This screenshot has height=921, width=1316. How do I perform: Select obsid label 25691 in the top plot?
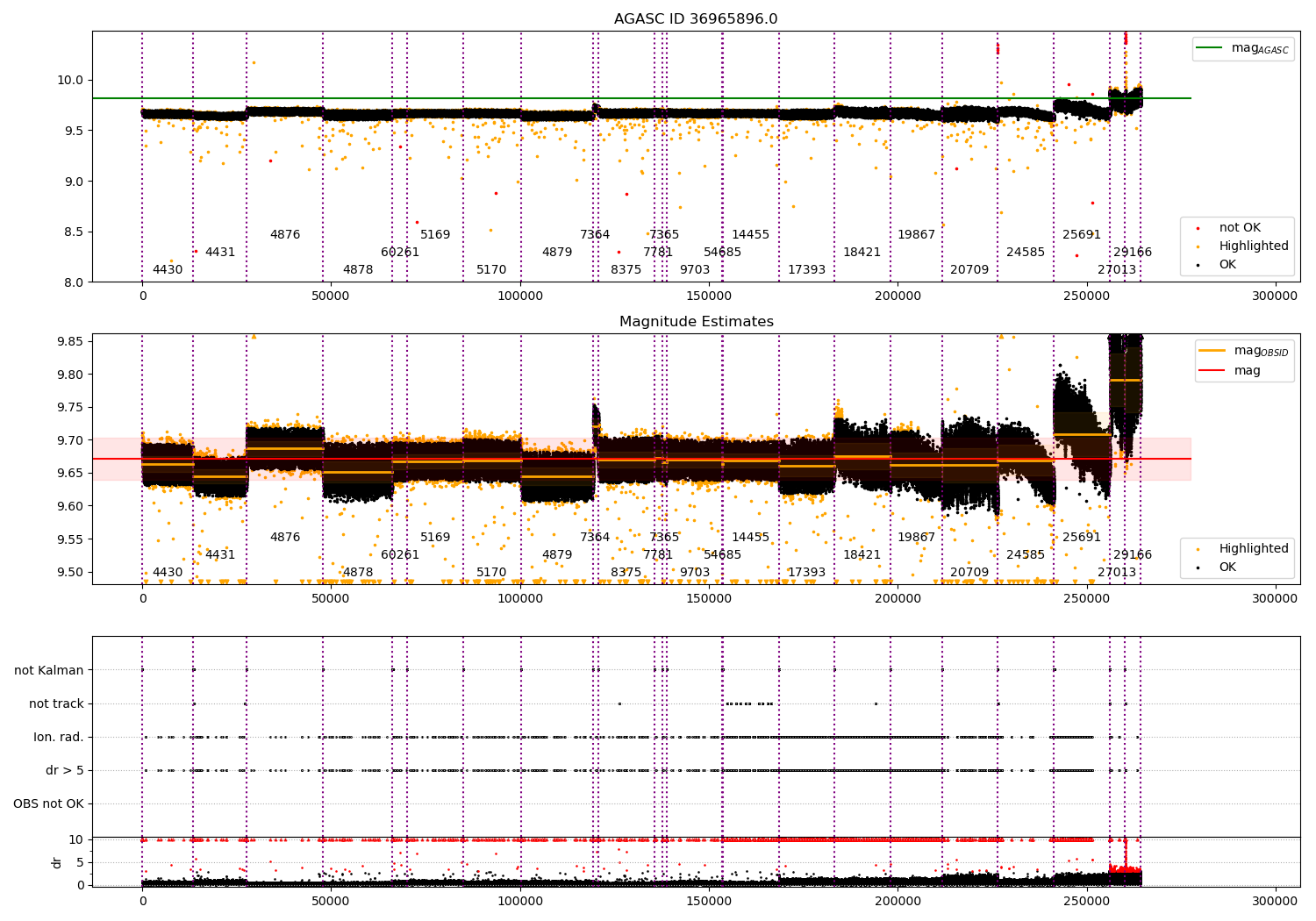click(x=1082, y=235)
